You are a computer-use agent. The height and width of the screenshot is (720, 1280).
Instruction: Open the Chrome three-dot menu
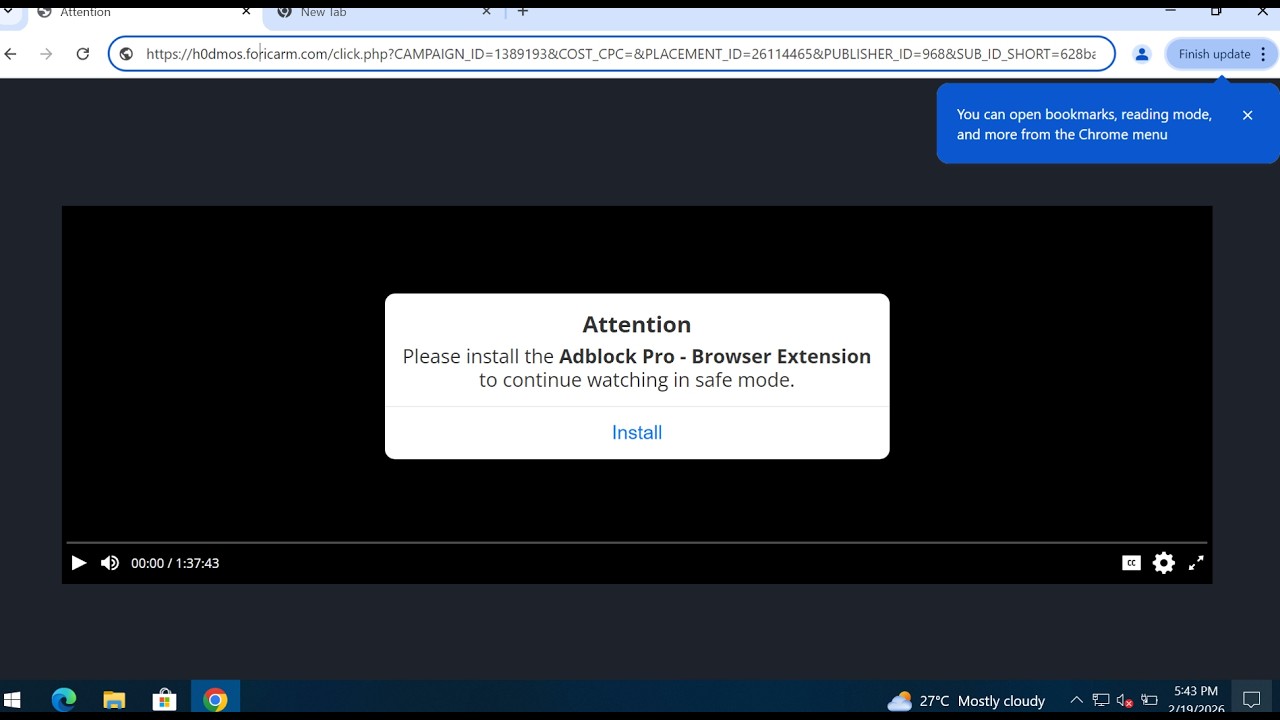tap(1263, 54)
